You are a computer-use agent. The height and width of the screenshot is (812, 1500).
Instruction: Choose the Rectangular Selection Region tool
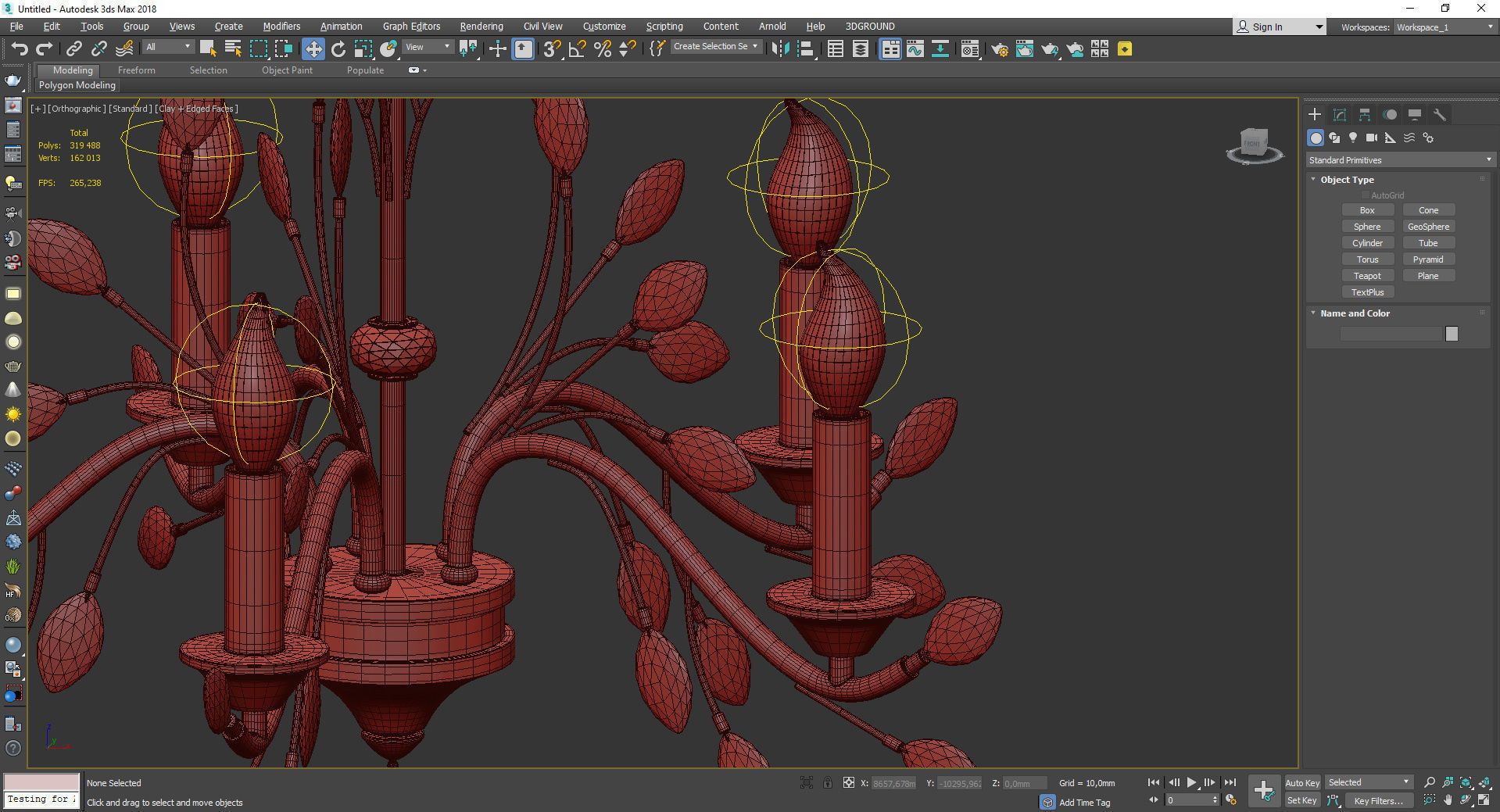[258, 48]
